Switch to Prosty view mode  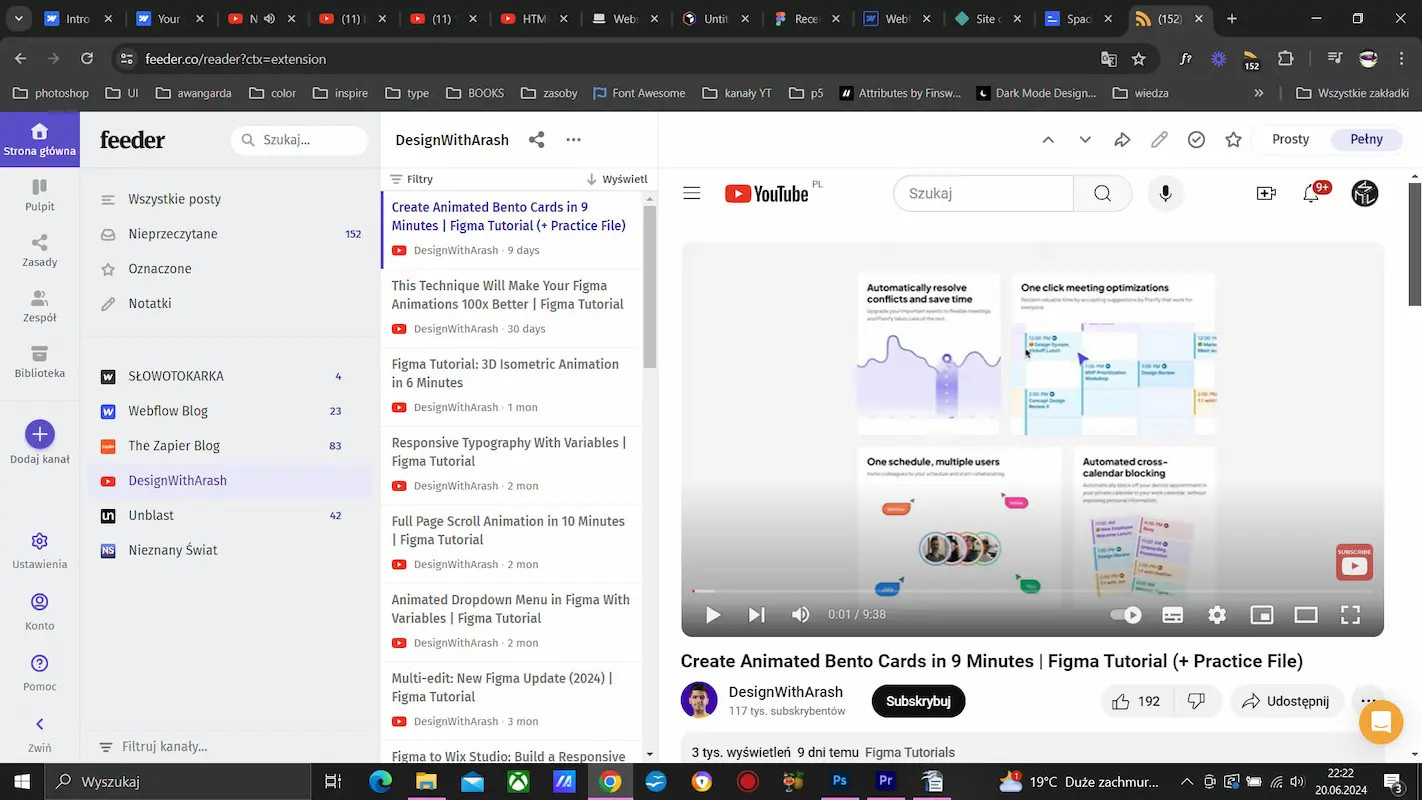1290,139
